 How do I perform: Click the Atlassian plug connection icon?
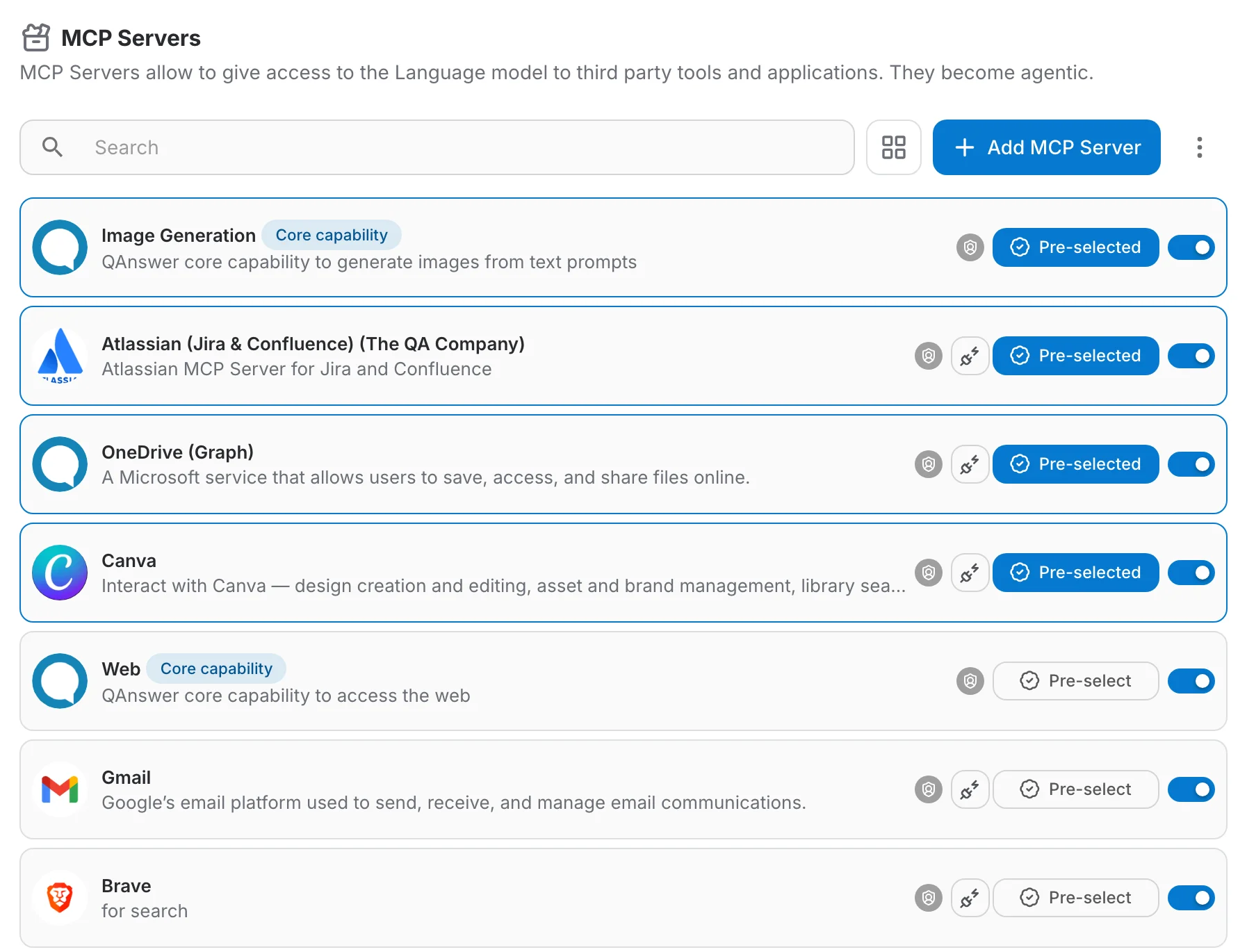pos(970,356)
